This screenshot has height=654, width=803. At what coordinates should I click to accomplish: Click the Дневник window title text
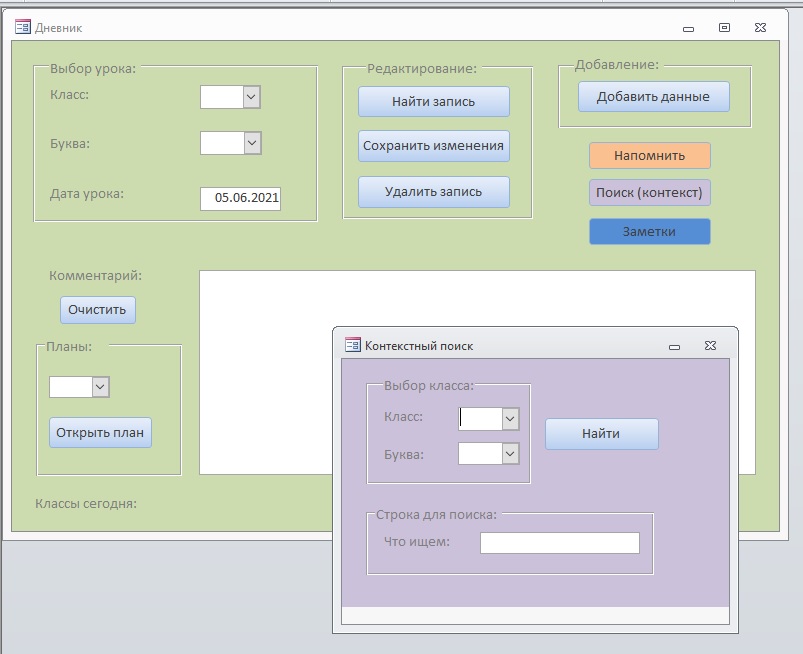coord(58,28)
